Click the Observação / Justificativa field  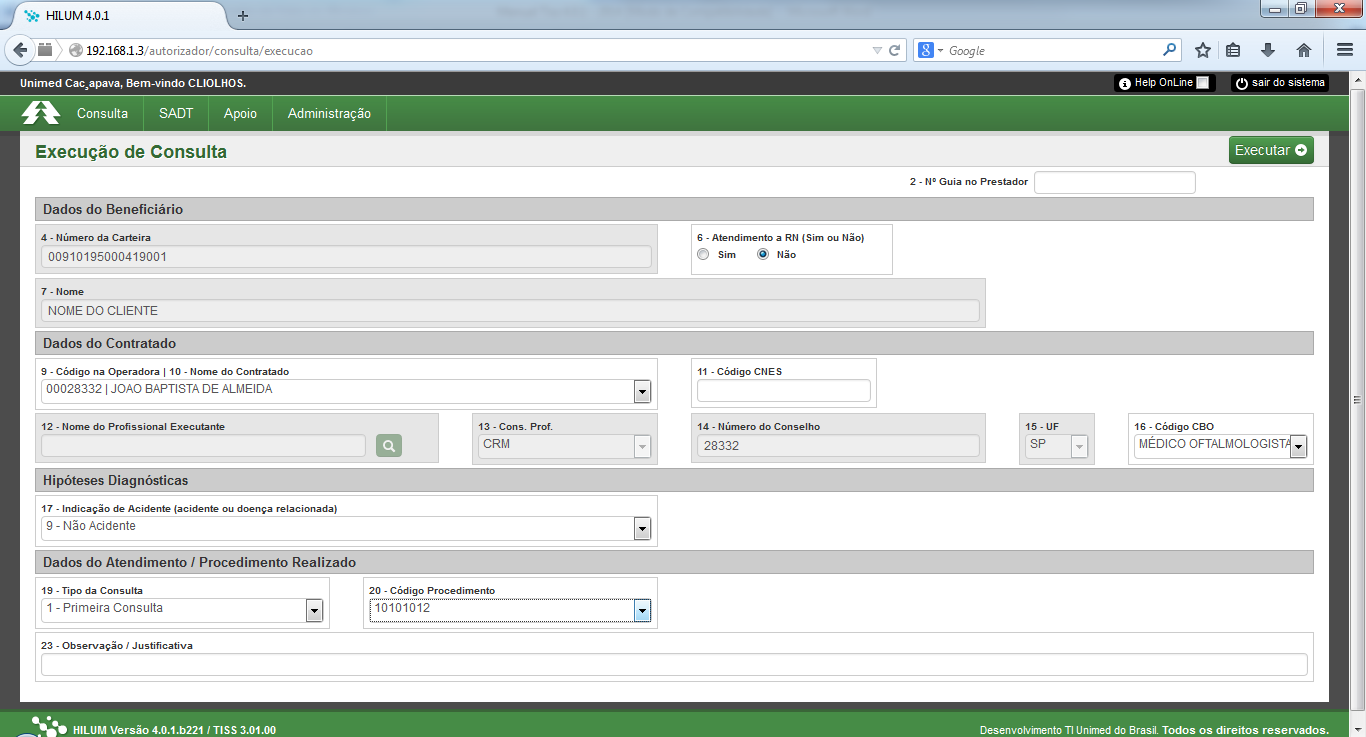(x=674, y=665)
